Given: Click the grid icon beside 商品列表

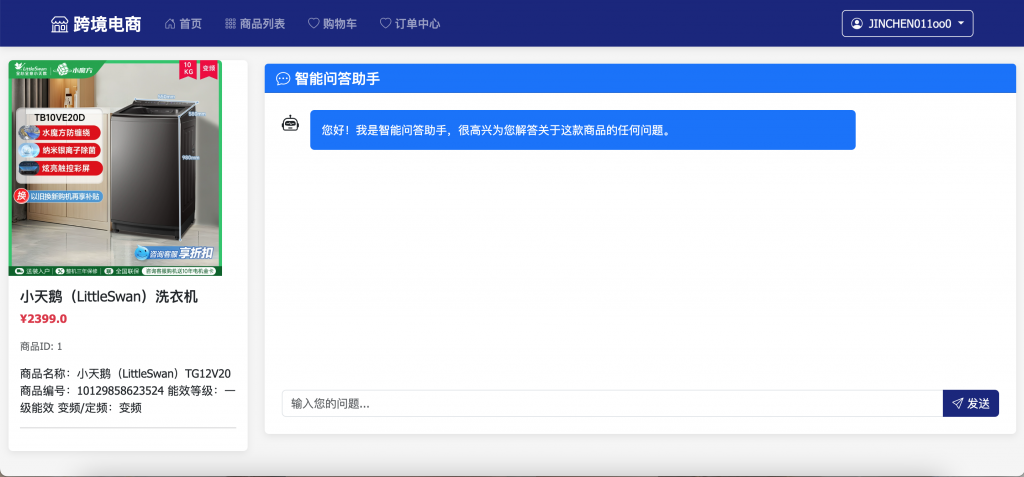Looking at the screenshot, I should (231, 24).
